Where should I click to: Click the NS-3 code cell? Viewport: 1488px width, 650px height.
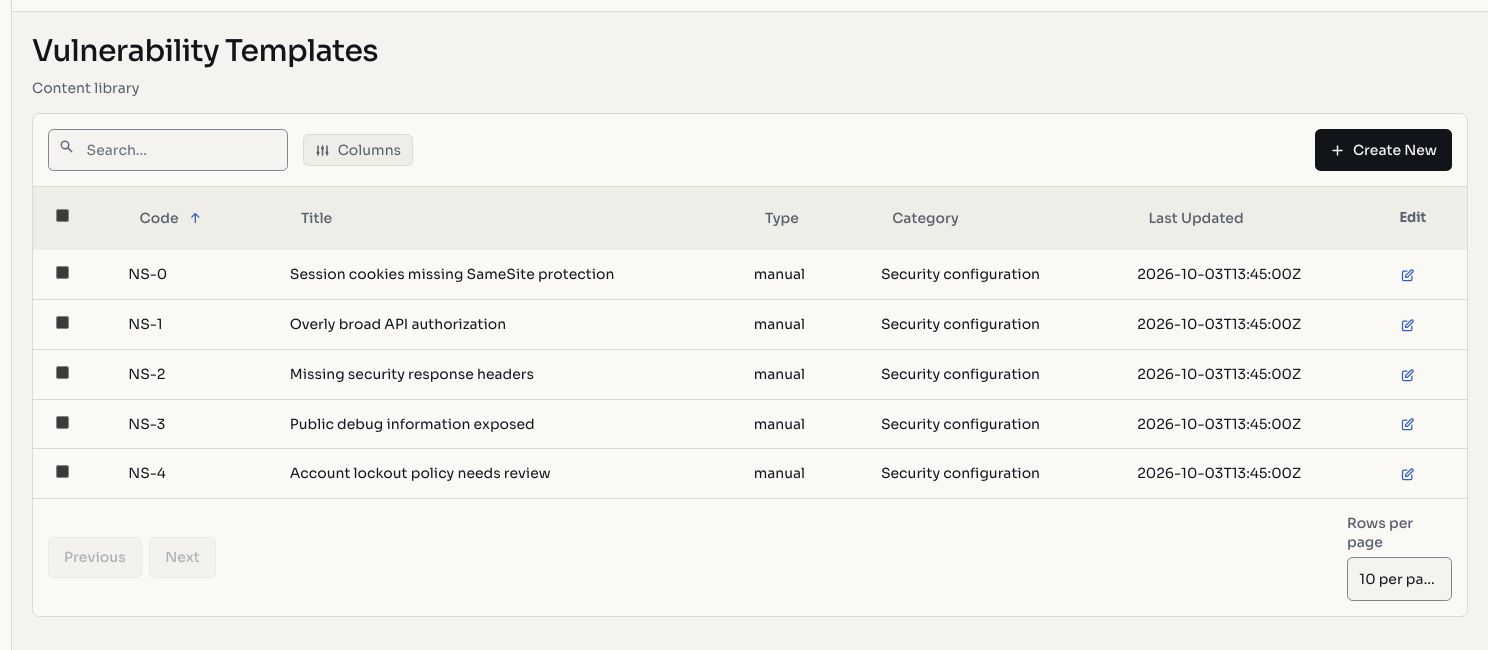[147, 424]
